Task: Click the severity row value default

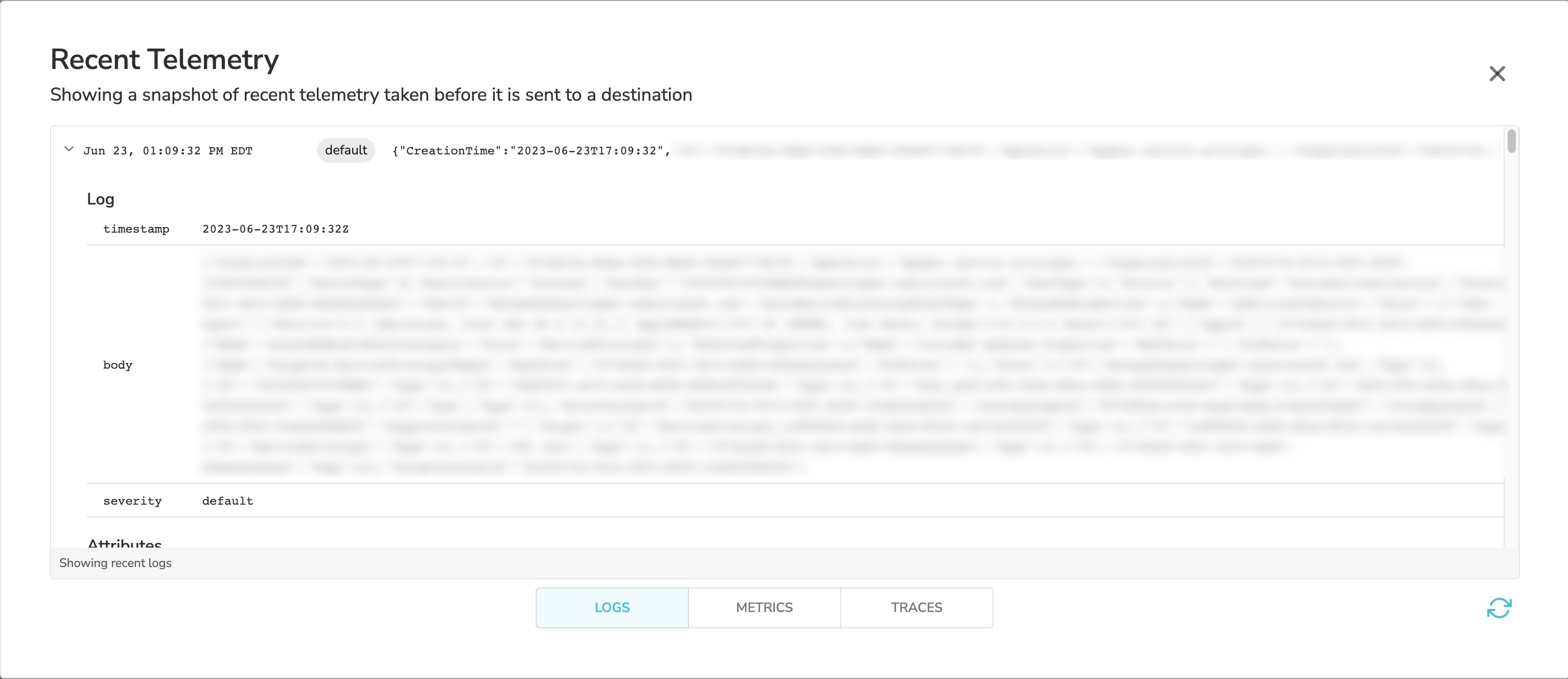Action: point(227,501)
